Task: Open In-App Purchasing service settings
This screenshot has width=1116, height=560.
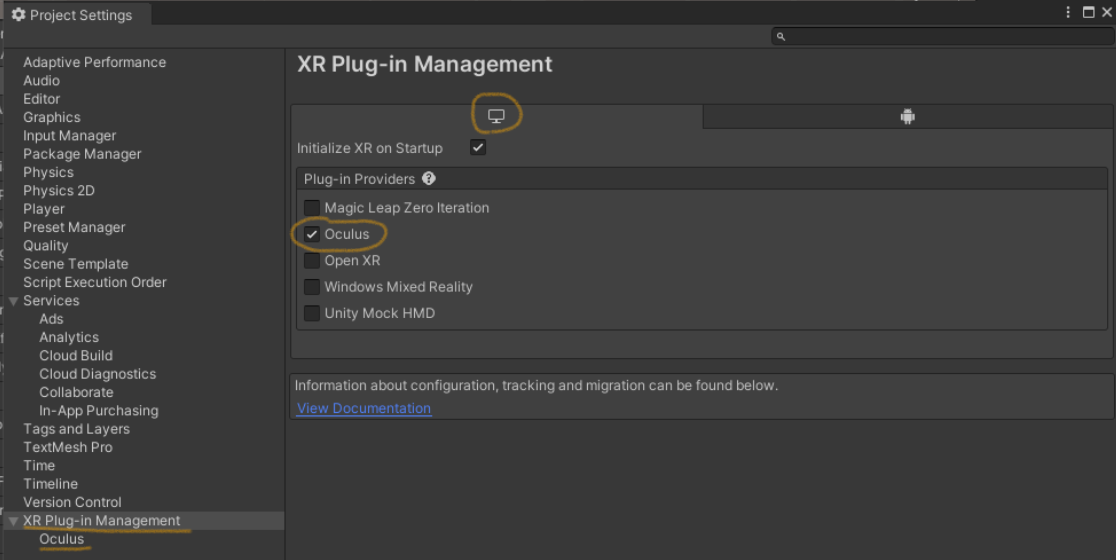Action: click(99, 411)
